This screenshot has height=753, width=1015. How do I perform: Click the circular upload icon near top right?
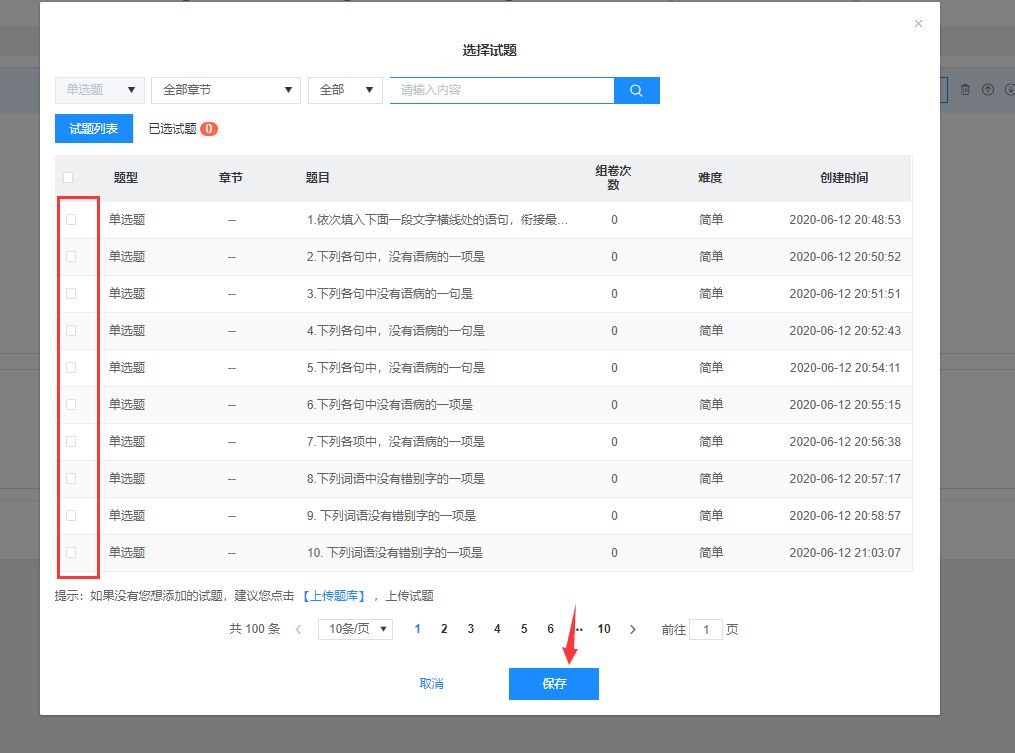tap(986, 89)
